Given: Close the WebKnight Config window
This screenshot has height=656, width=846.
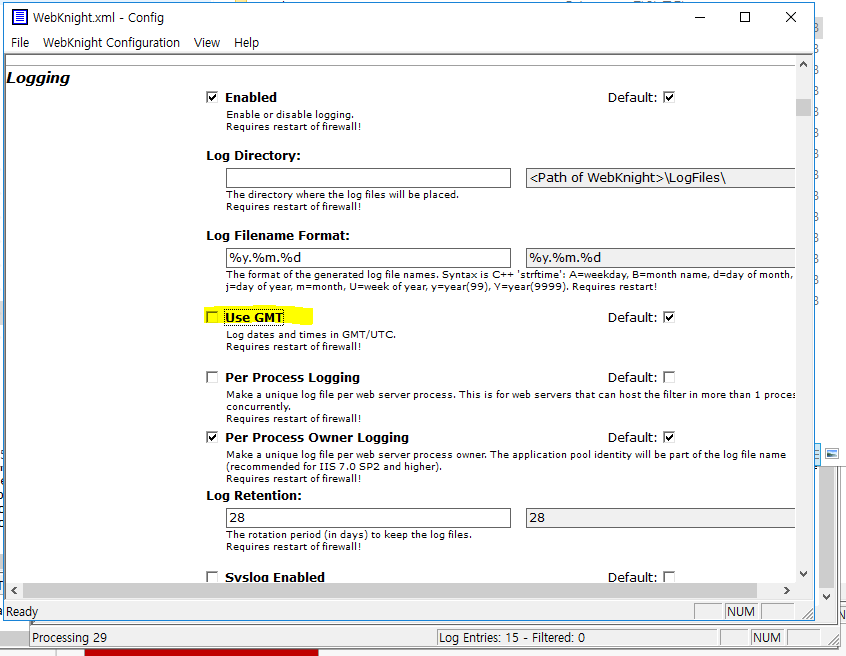Looking at the screenshot, I should click(x=790, y=17).
